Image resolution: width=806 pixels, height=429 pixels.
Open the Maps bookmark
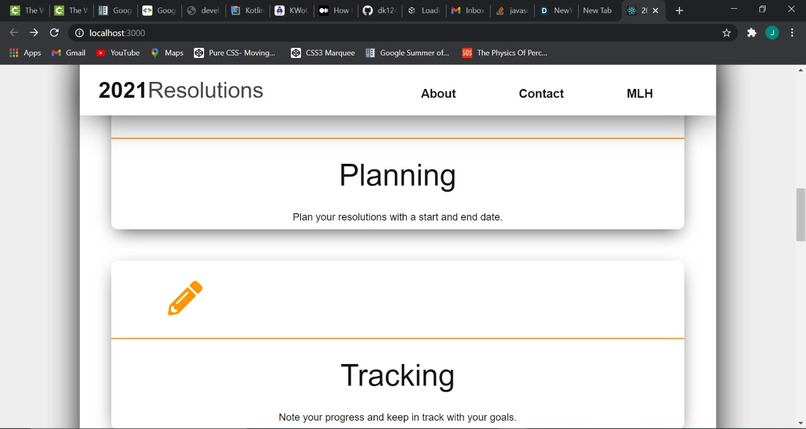167,52
